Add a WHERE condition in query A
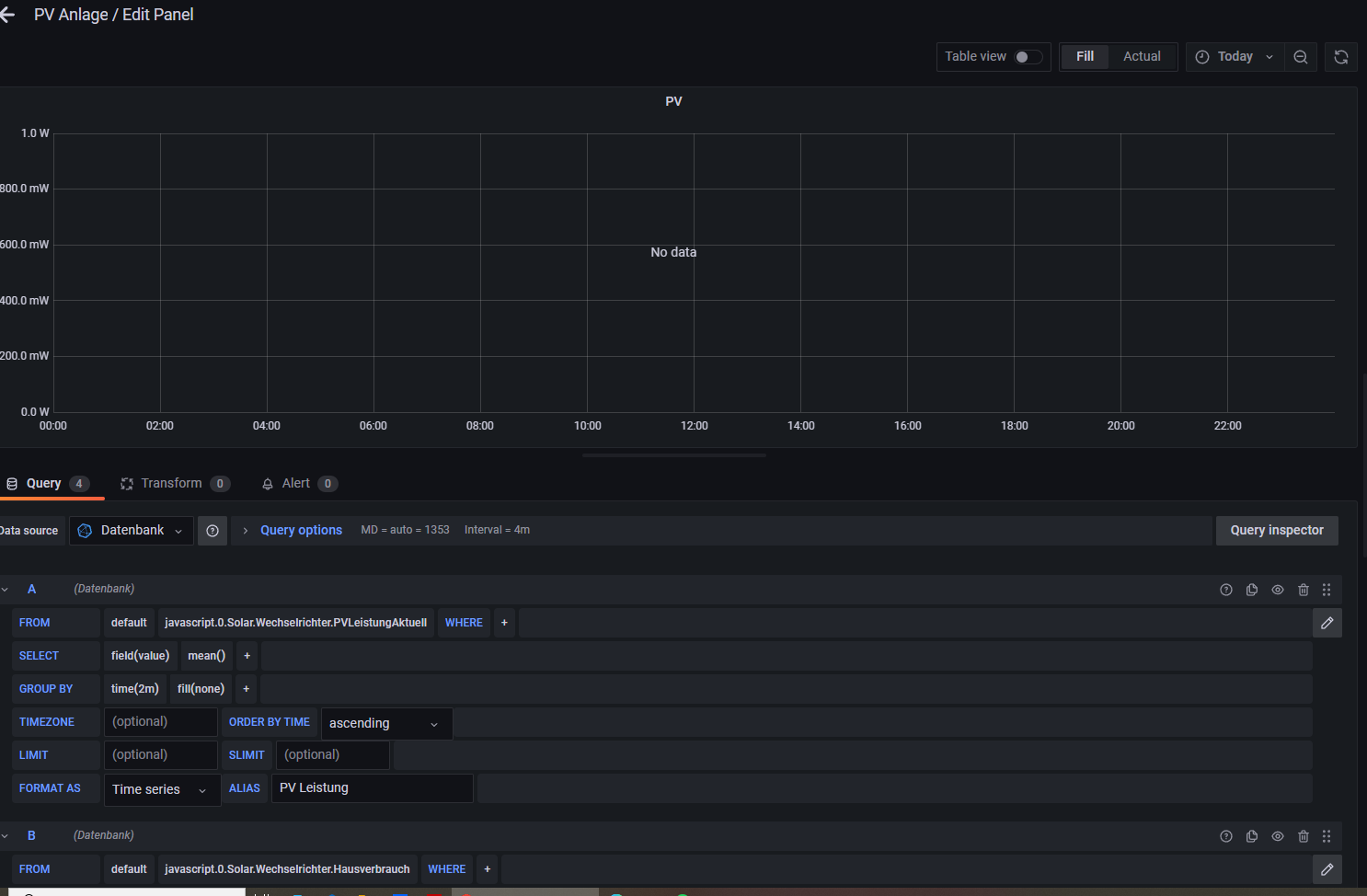The height and width of the screenshot is (896, 1367). coord(504,623)
